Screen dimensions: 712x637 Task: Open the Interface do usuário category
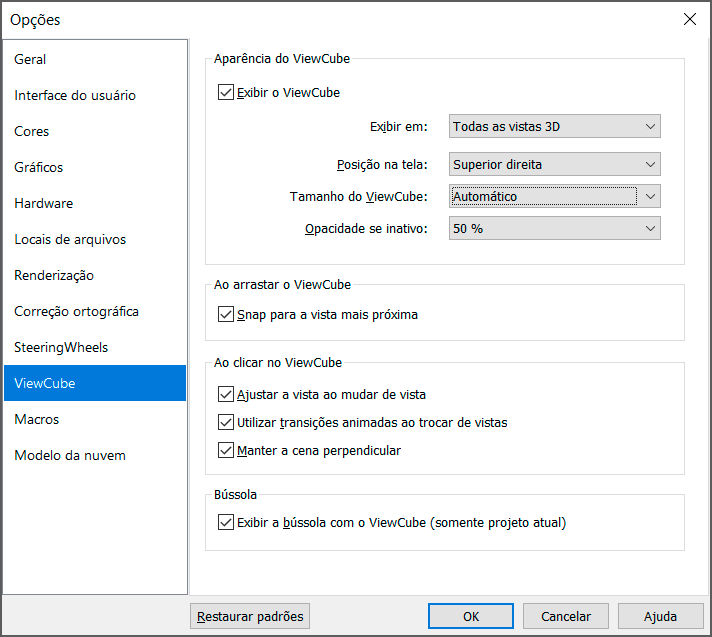pyautogui.click(x=75, y=96)
